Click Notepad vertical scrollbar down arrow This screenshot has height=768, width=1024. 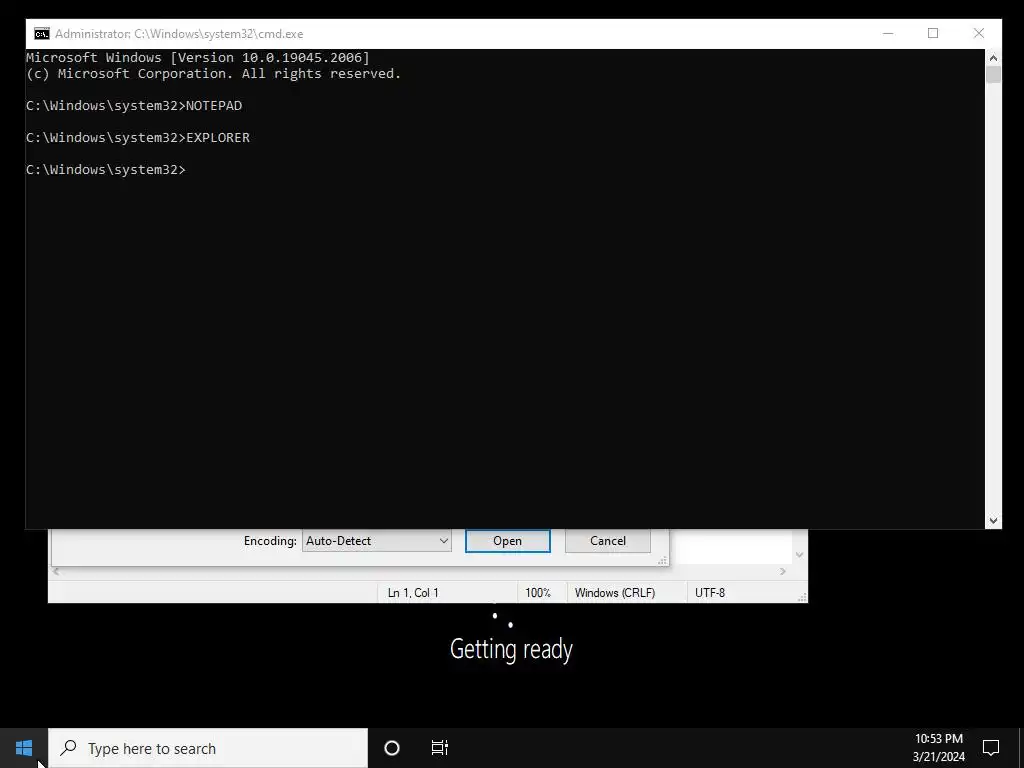pos(799,555)
